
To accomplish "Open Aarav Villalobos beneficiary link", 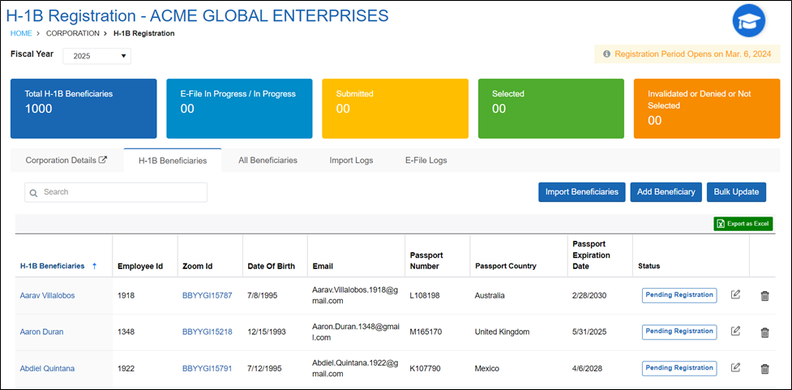I will click(46, 296).
